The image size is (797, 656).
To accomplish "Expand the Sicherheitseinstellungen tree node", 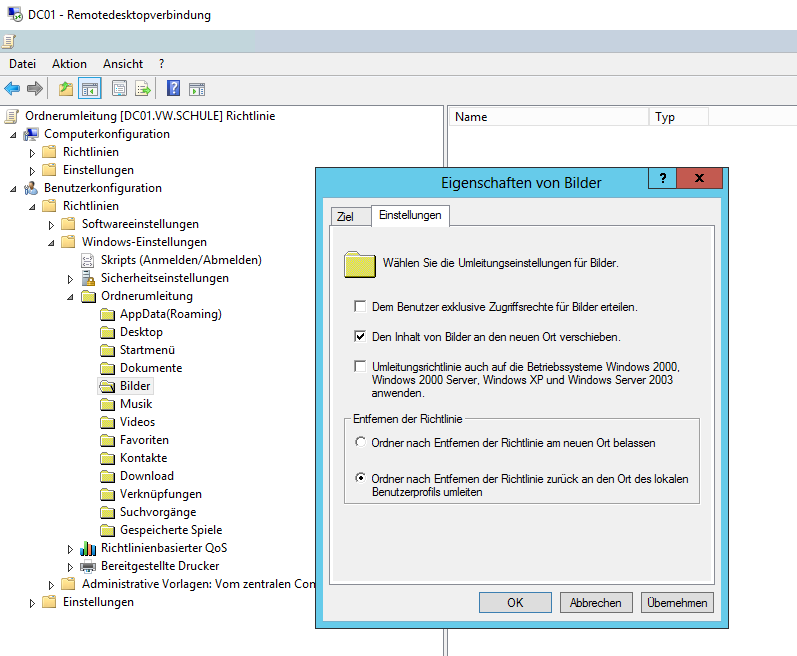I will coord(71,278).
